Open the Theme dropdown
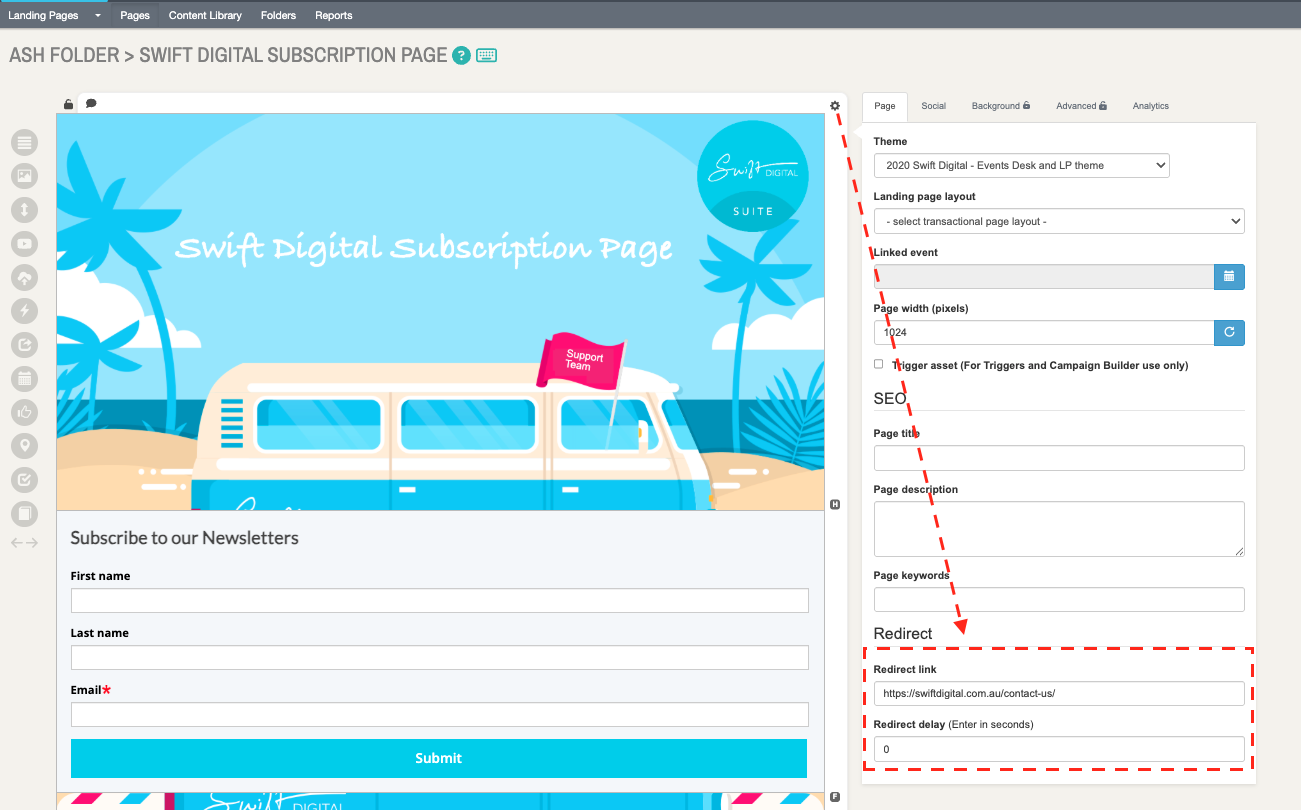Image resolution: width=1301 pixels, height=810 pixels. click(1022, 165)
